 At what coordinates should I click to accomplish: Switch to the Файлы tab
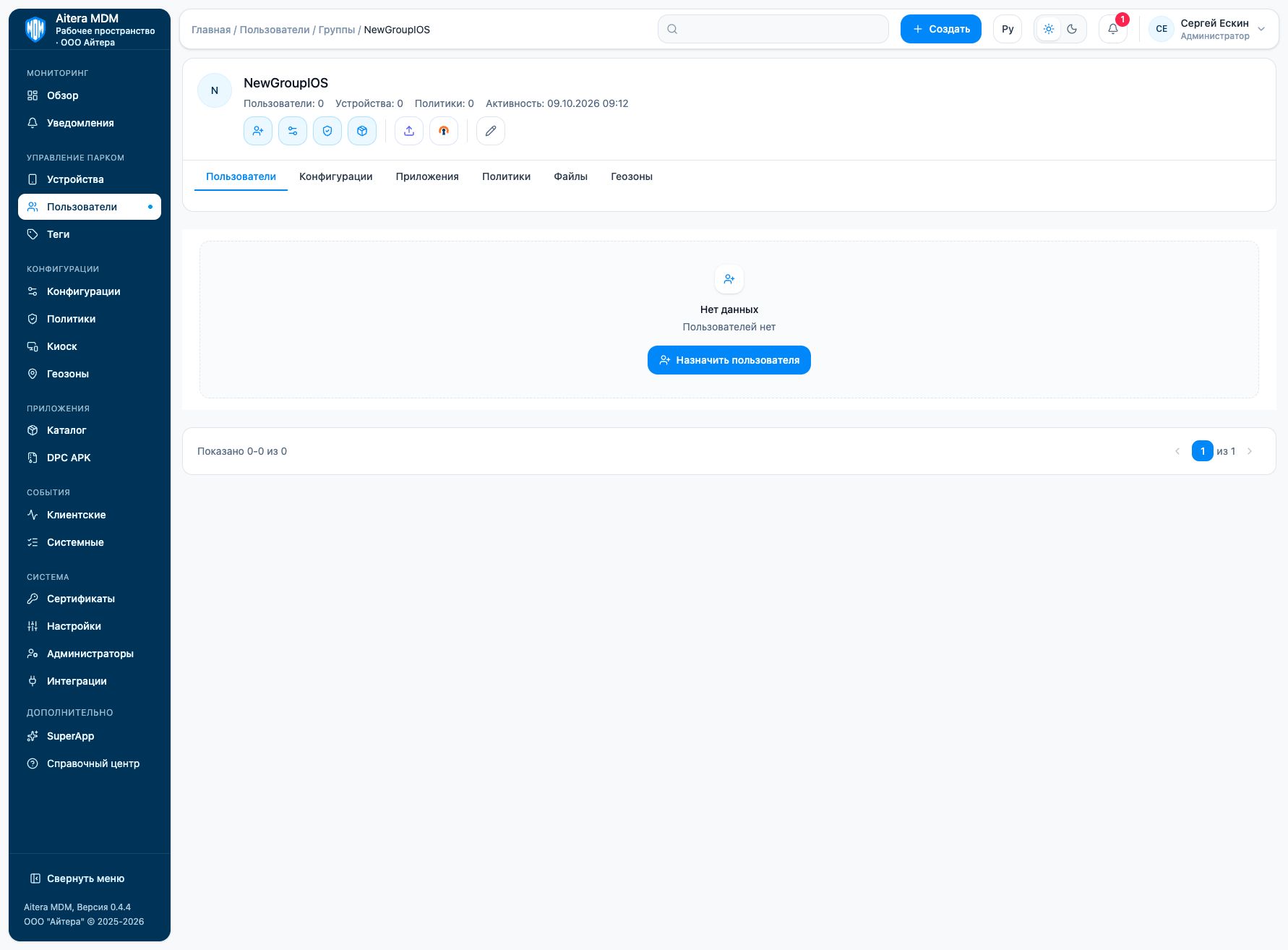pyautogui.click(x=571, y=176)
